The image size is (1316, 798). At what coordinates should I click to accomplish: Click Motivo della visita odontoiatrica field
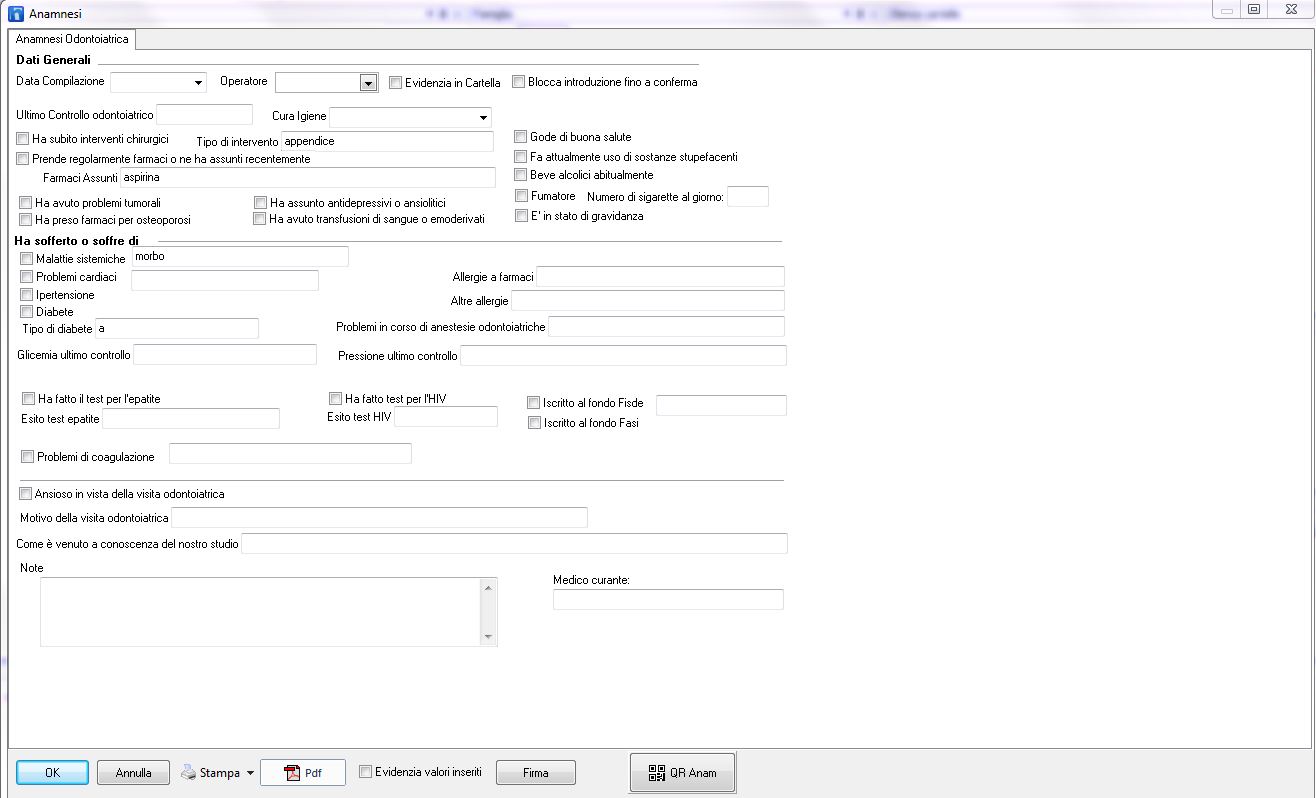click(x=380, y=517)
